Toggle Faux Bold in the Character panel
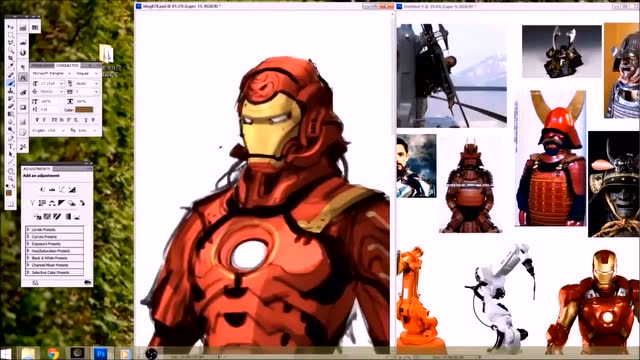 37,120
